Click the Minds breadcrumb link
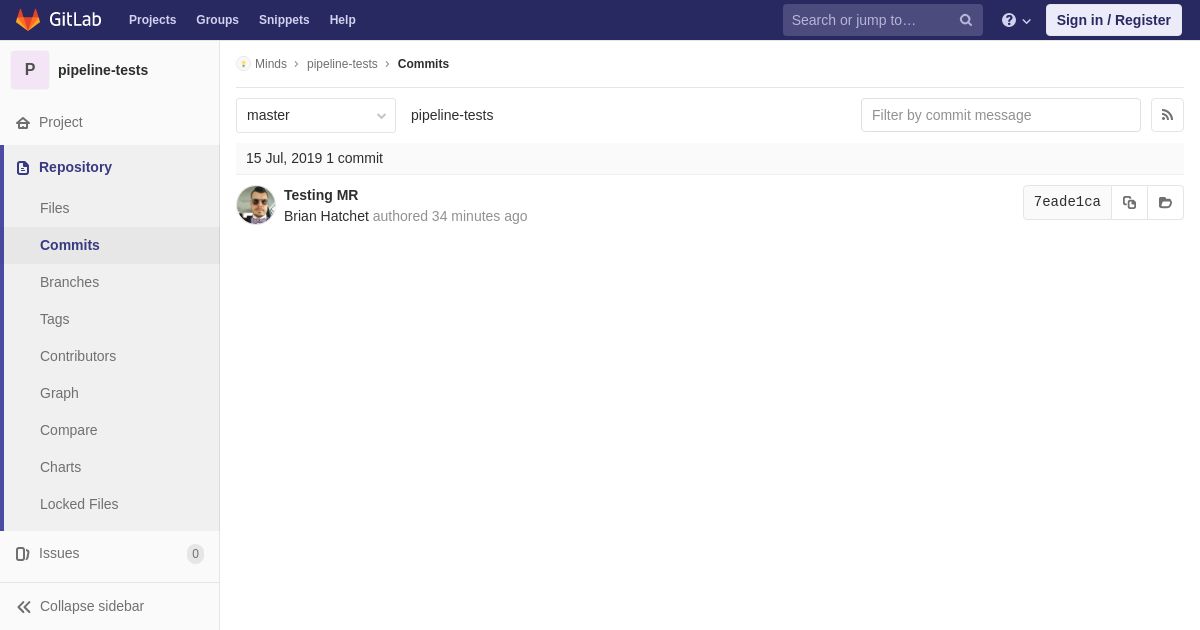1200x630 pixels. click(x=271, y=64)
